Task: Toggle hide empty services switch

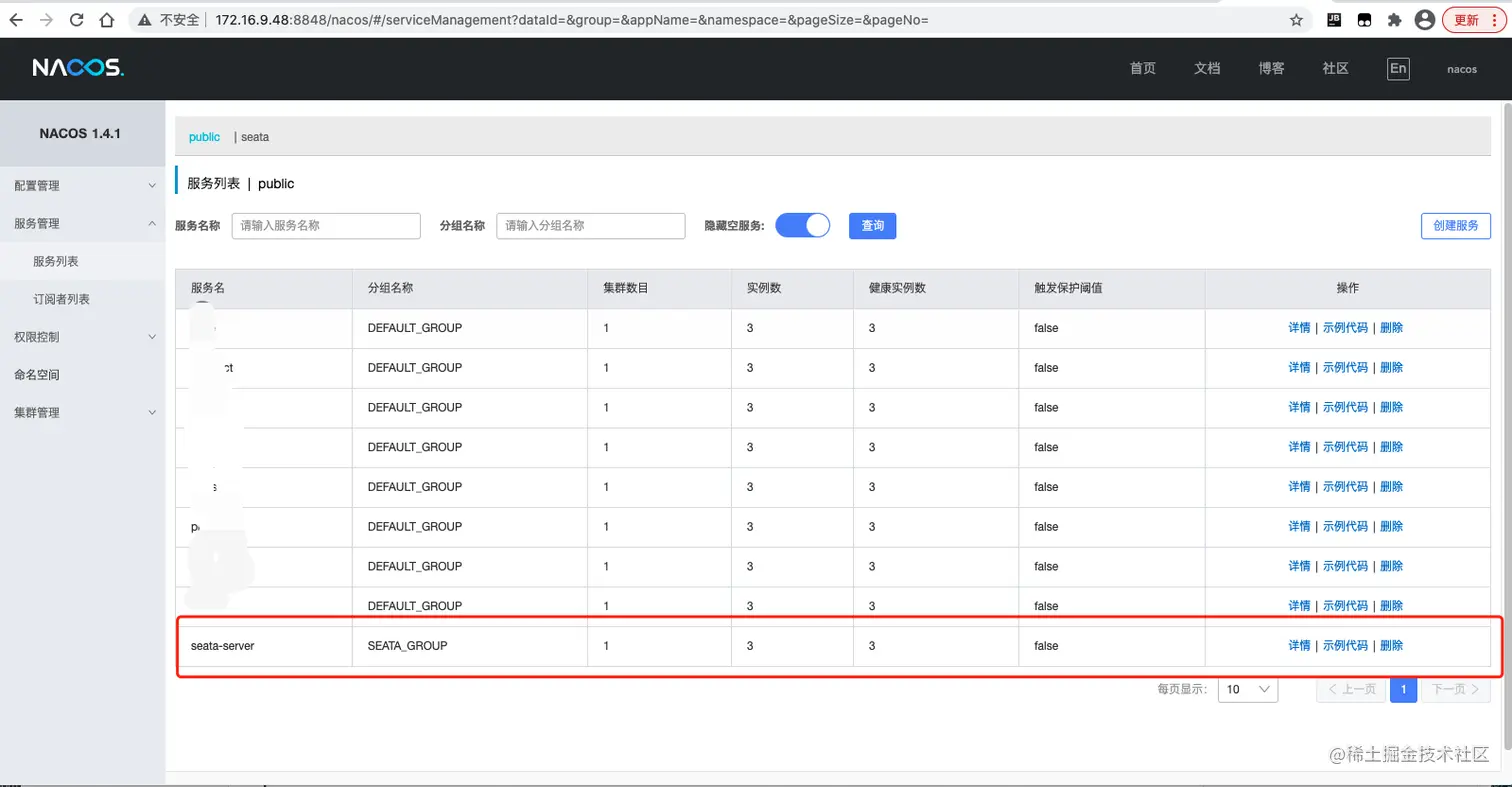Action: (x=802, y=225)
